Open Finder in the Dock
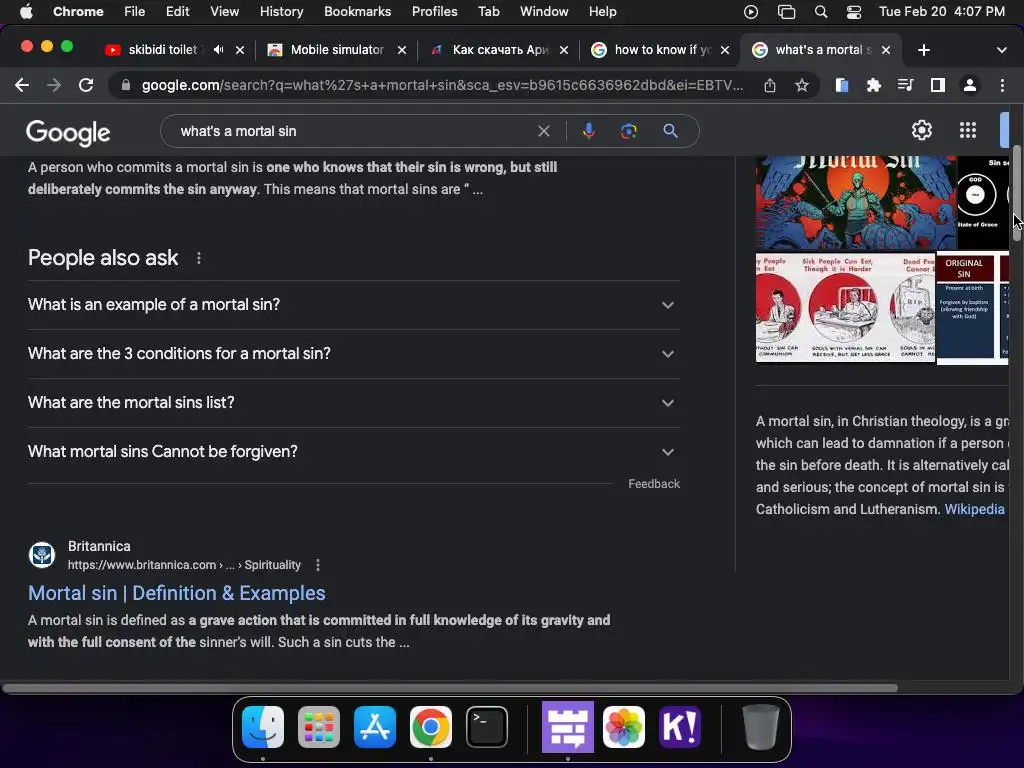The width and height of the screenshot is (1024, 768). [263, 727]
